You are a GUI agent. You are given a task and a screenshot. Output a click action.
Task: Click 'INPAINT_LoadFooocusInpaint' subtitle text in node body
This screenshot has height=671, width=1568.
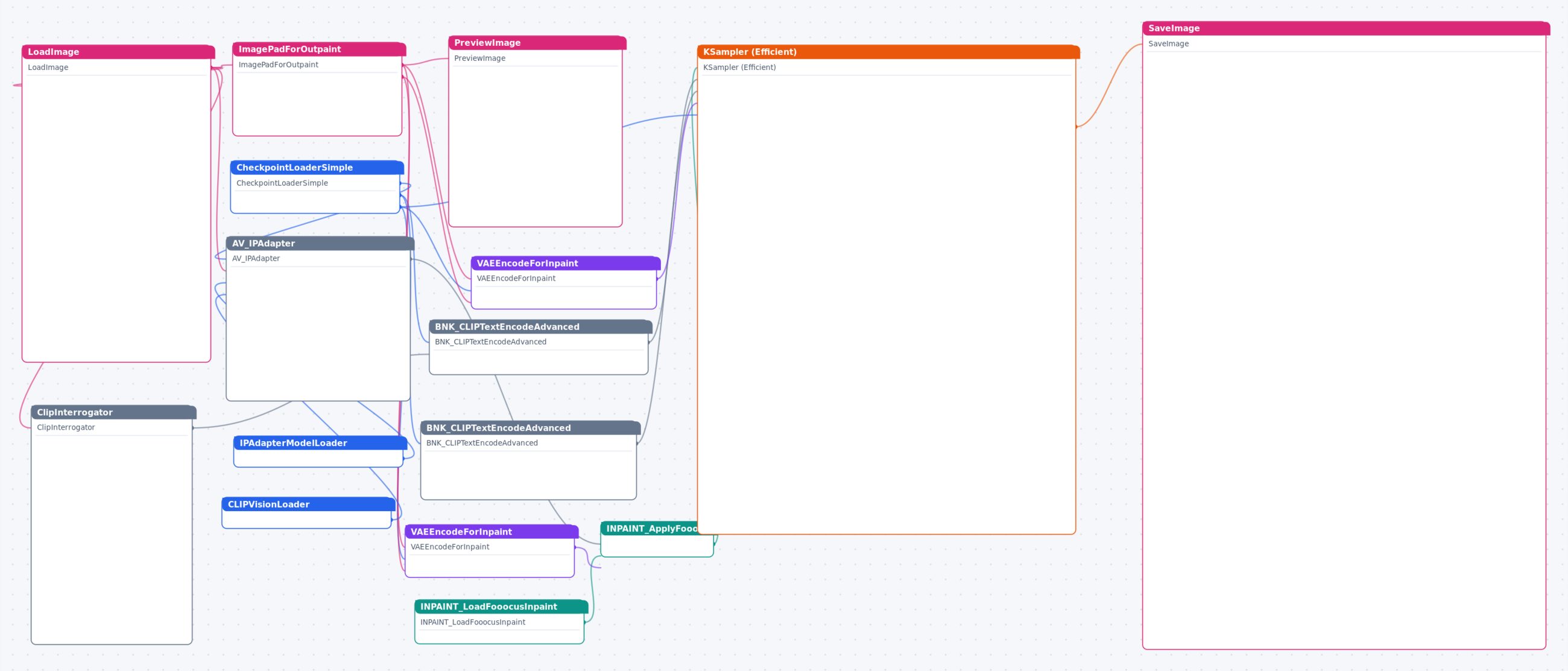[x=472, y=622]
